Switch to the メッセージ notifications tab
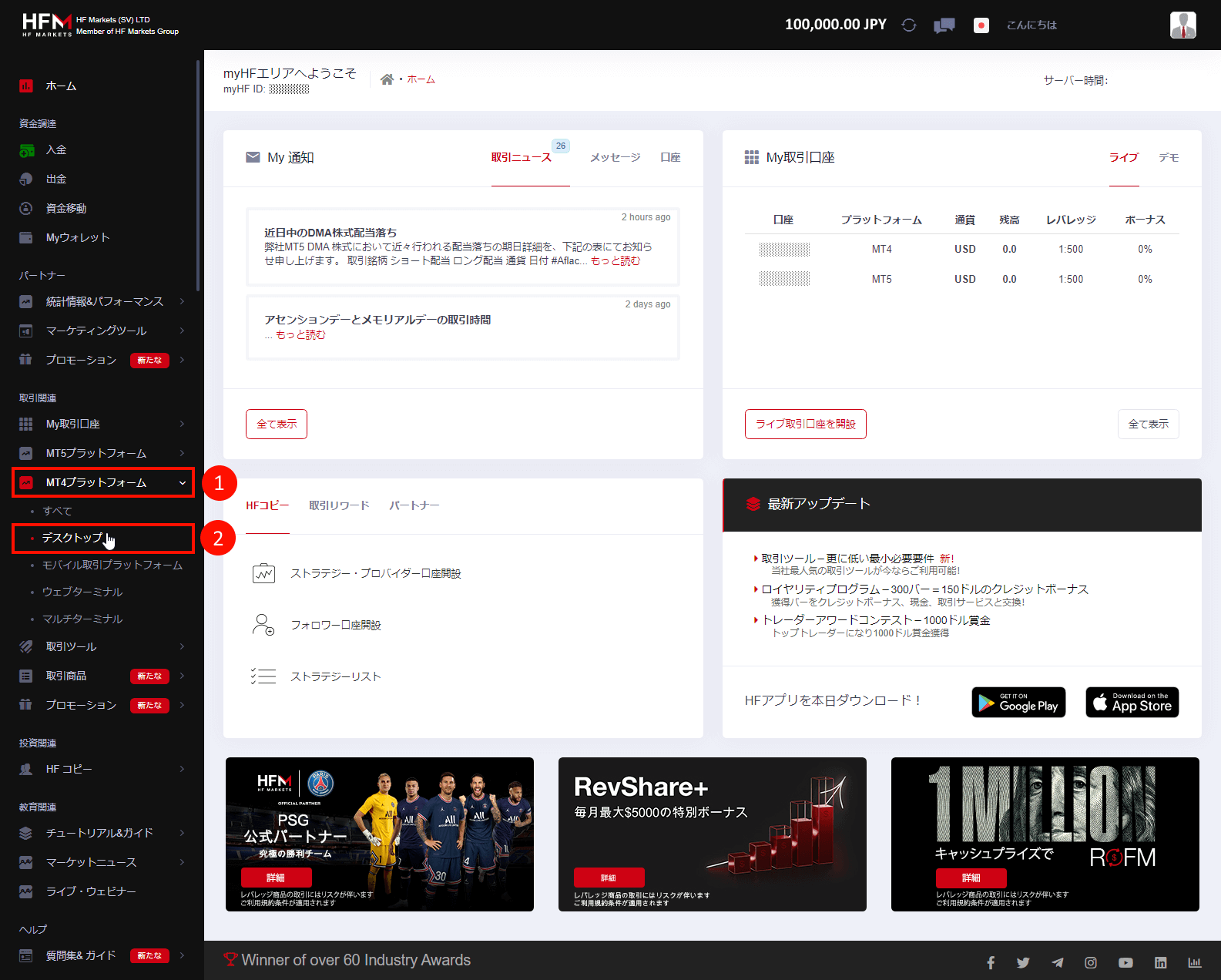 [615, 157]
